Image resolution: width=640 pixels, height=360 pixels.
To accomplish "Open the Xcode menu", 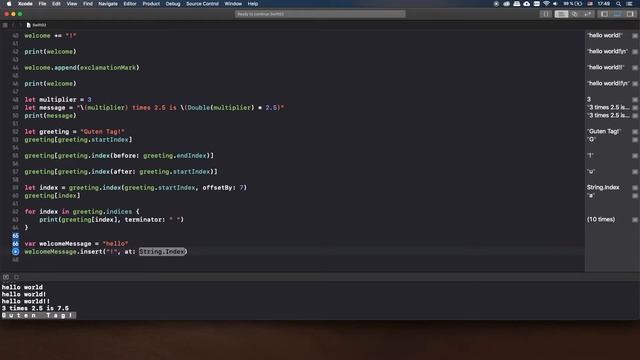I will click(x=25, y=4).
